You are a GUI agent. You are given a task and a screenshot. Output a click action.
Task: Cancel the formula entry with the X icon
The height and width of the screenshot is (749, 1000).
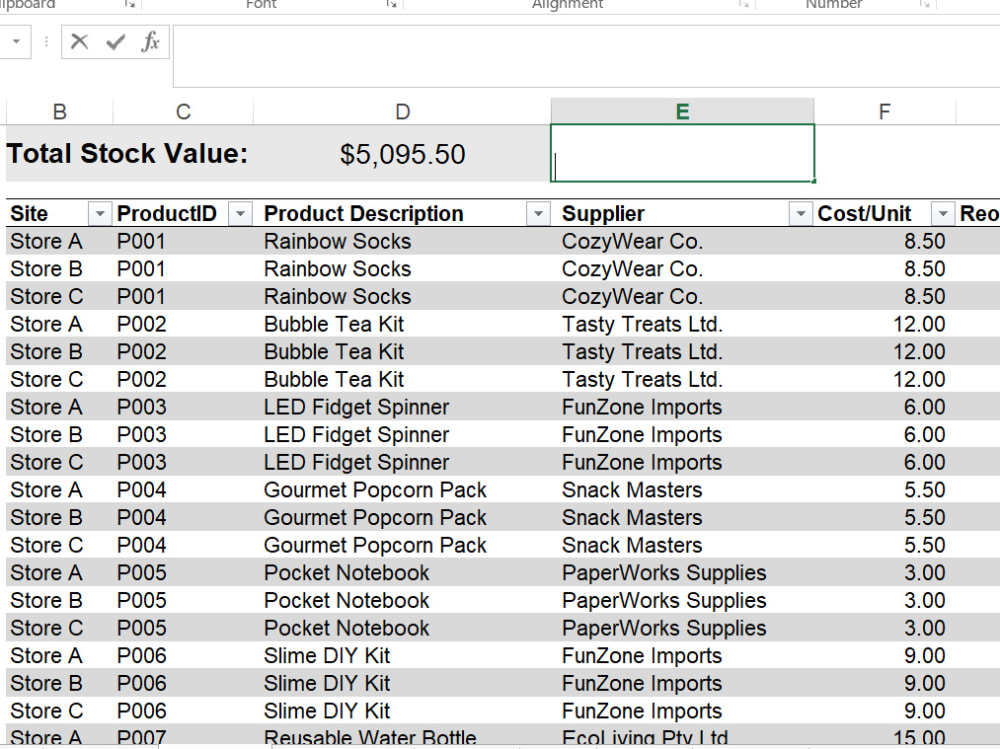tap(79, 42)
